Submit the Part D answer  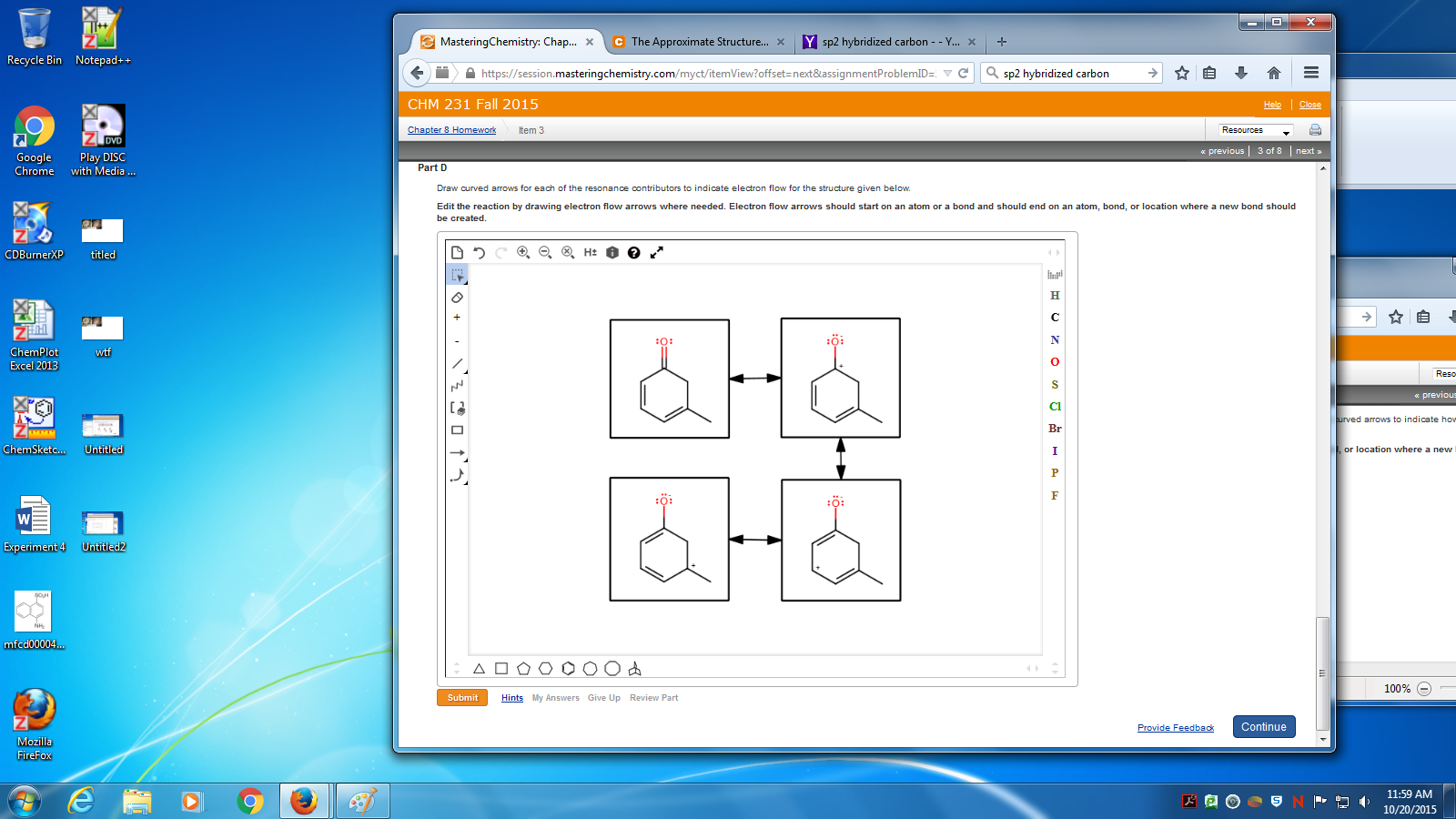click(461, 697)
